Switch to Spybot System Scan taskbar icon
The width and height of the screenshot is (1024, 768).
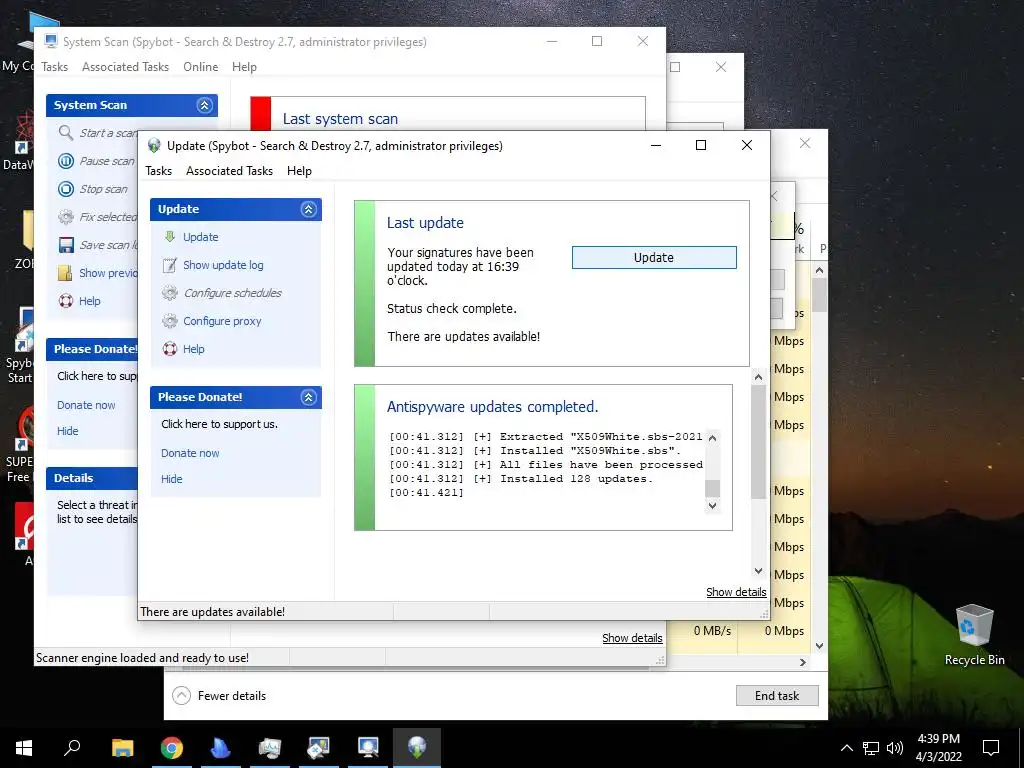click(x=368, y=748)
